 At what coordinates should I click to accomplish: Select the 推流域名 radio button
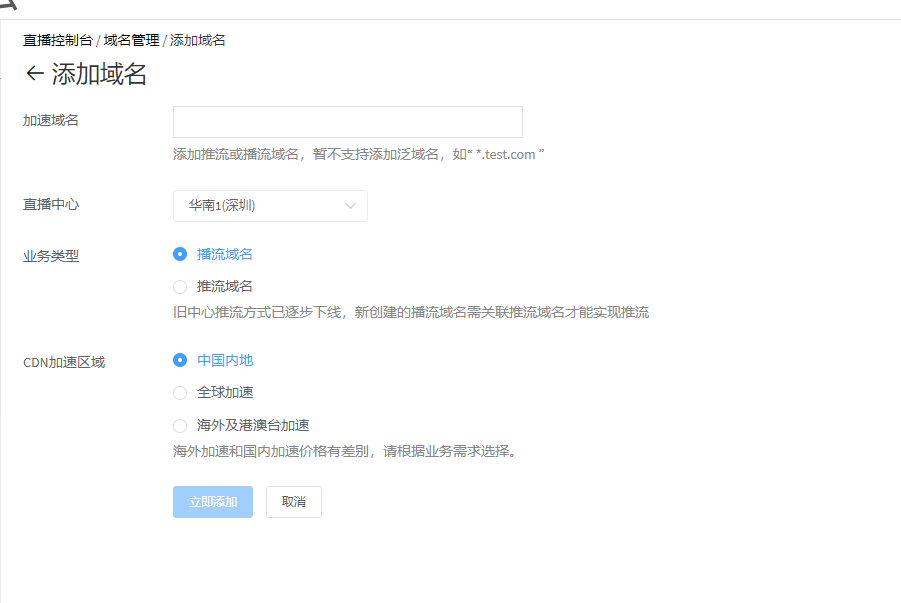coord(180,286)
